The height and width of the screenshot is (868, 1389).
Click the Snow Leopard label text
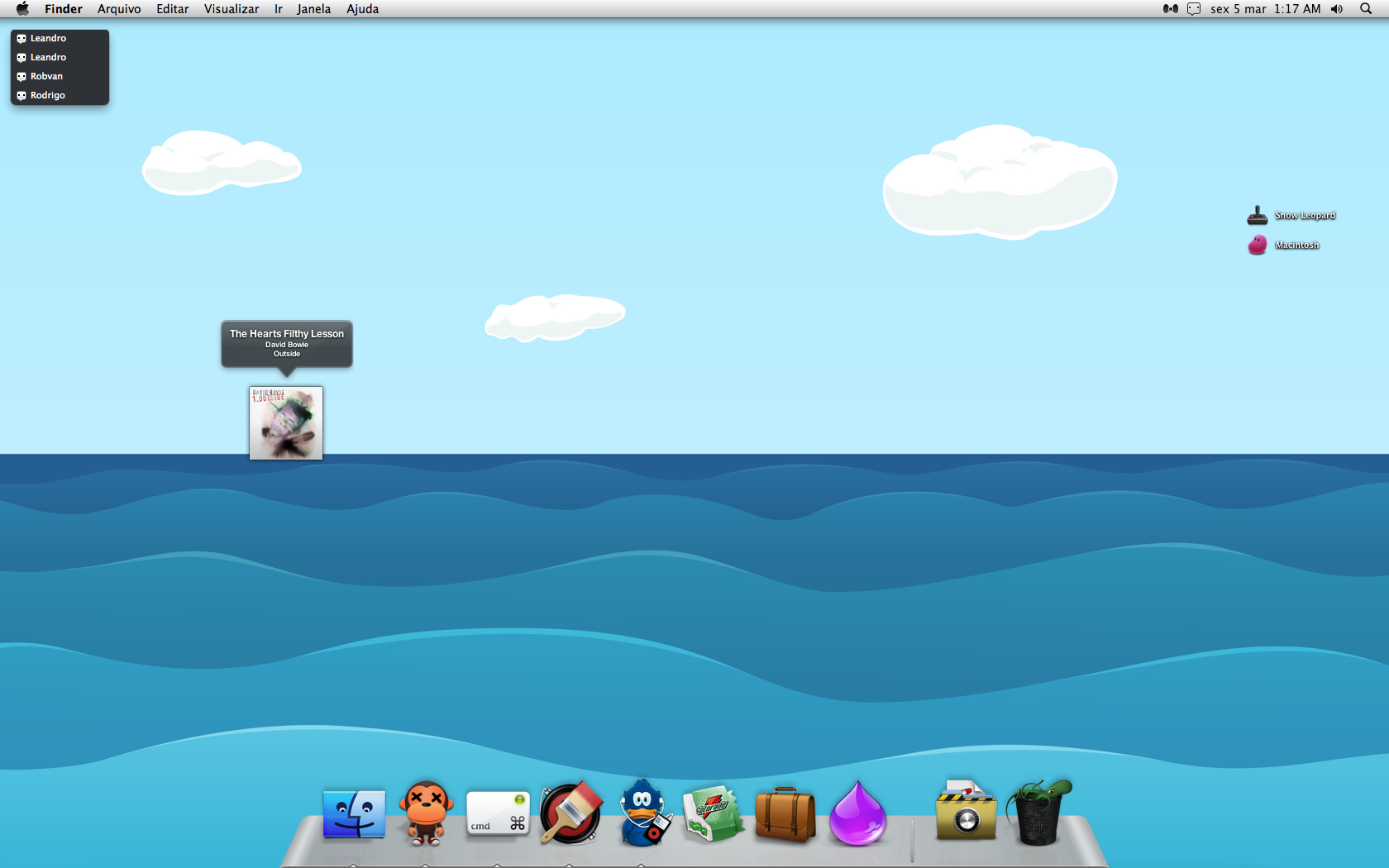coord(1305,216)
